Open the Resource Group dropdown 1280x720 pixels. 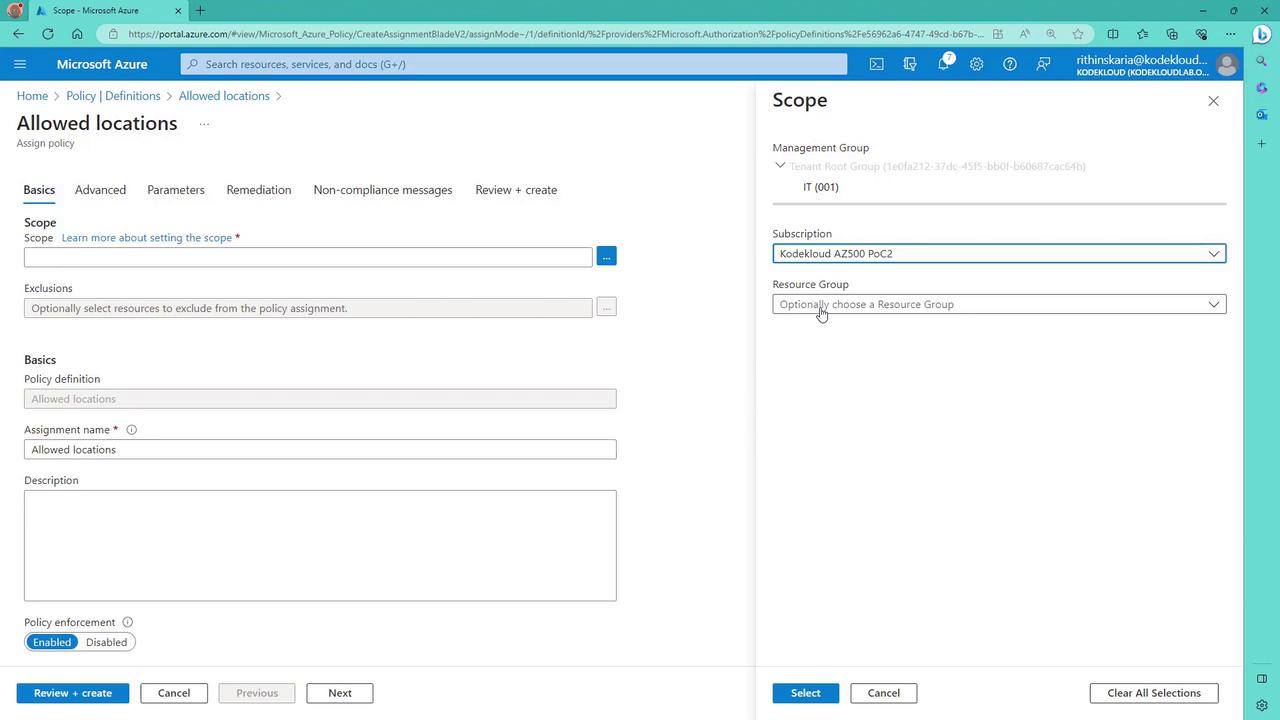999,304
